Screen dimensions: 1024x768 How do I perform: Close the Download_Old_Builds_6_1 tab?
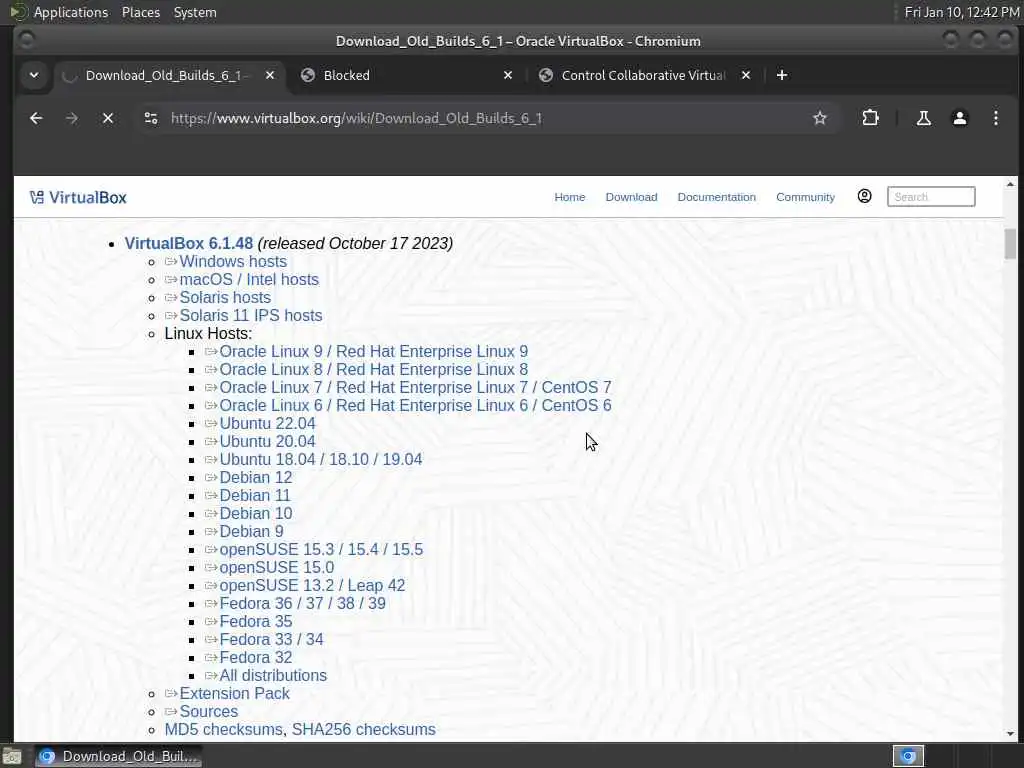(x=270, y=75)
